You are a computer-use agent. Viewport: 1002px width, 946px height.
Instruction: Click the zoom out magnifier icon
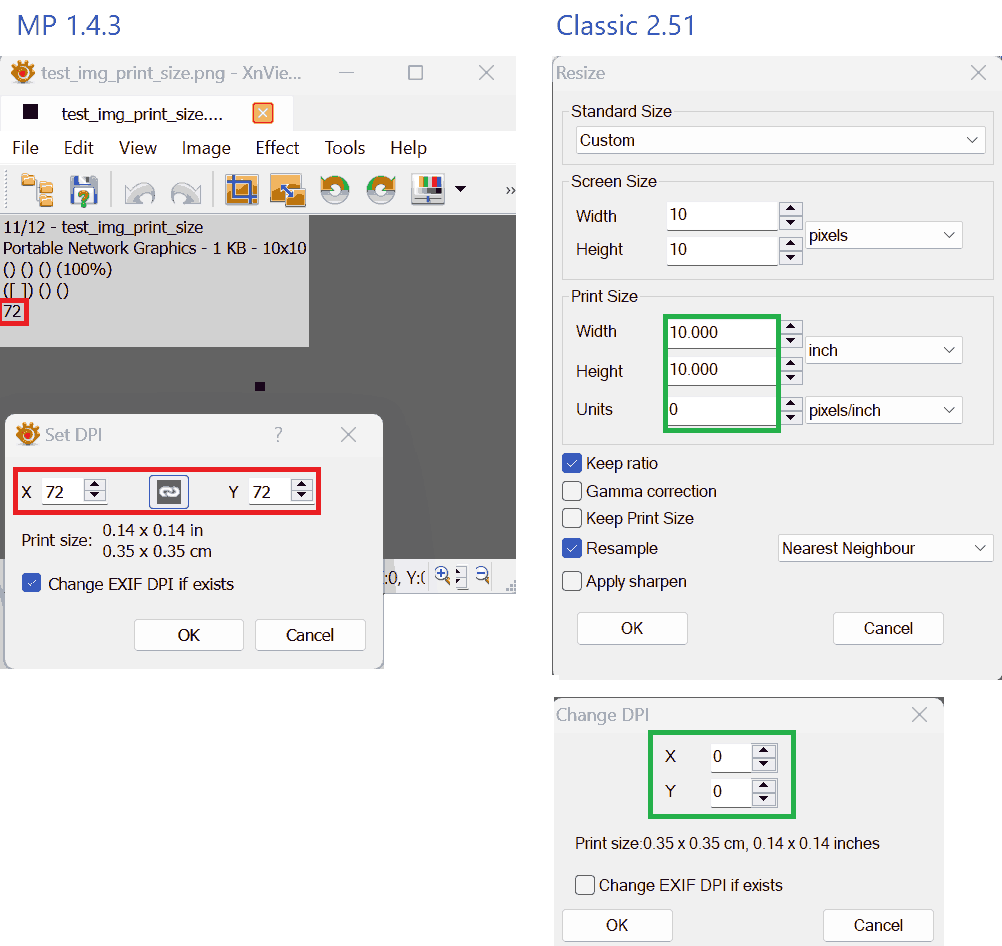tap(483, 575)
